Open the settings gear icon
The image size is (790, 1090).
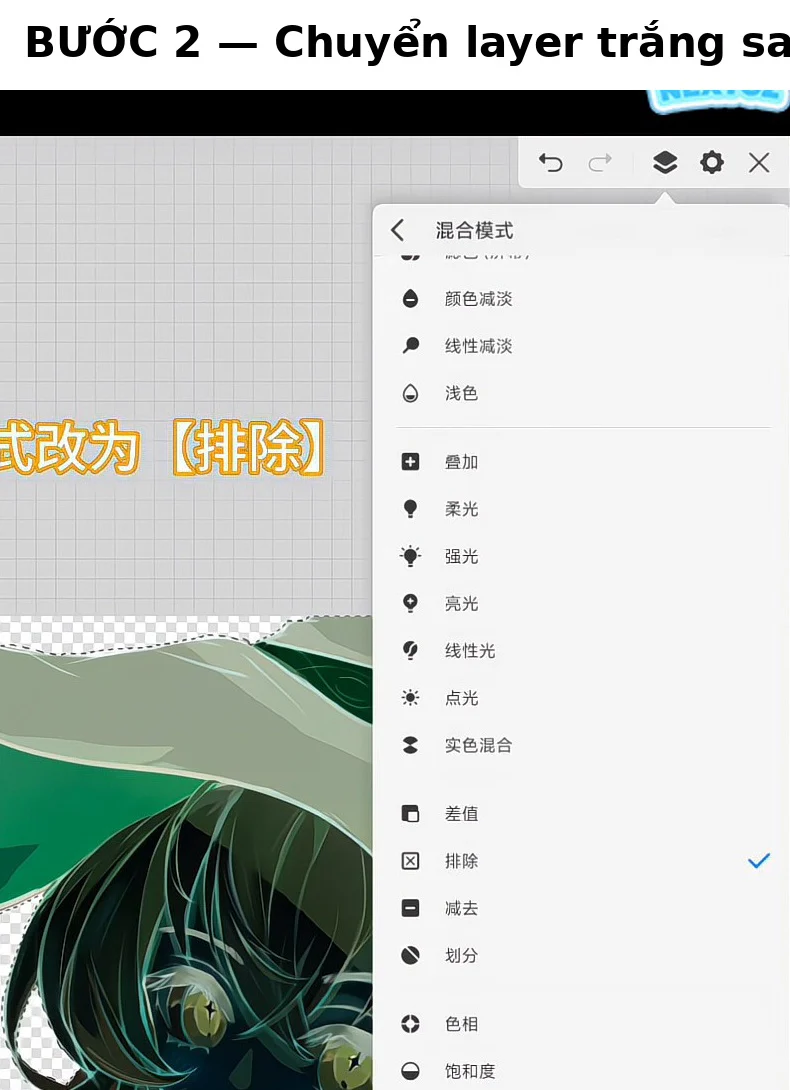coord(711,163)
